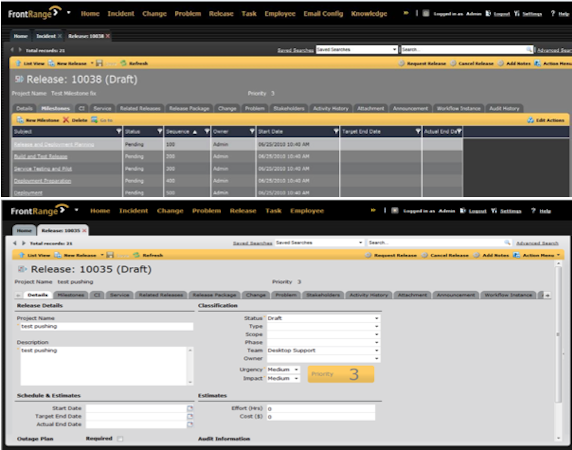
Task: Open Email Config in the top menu
Action: coord(323,13)
